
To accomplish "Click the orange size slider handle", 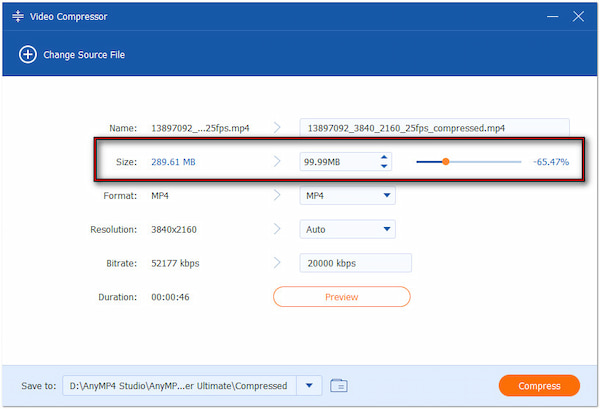I will (446, 161).
